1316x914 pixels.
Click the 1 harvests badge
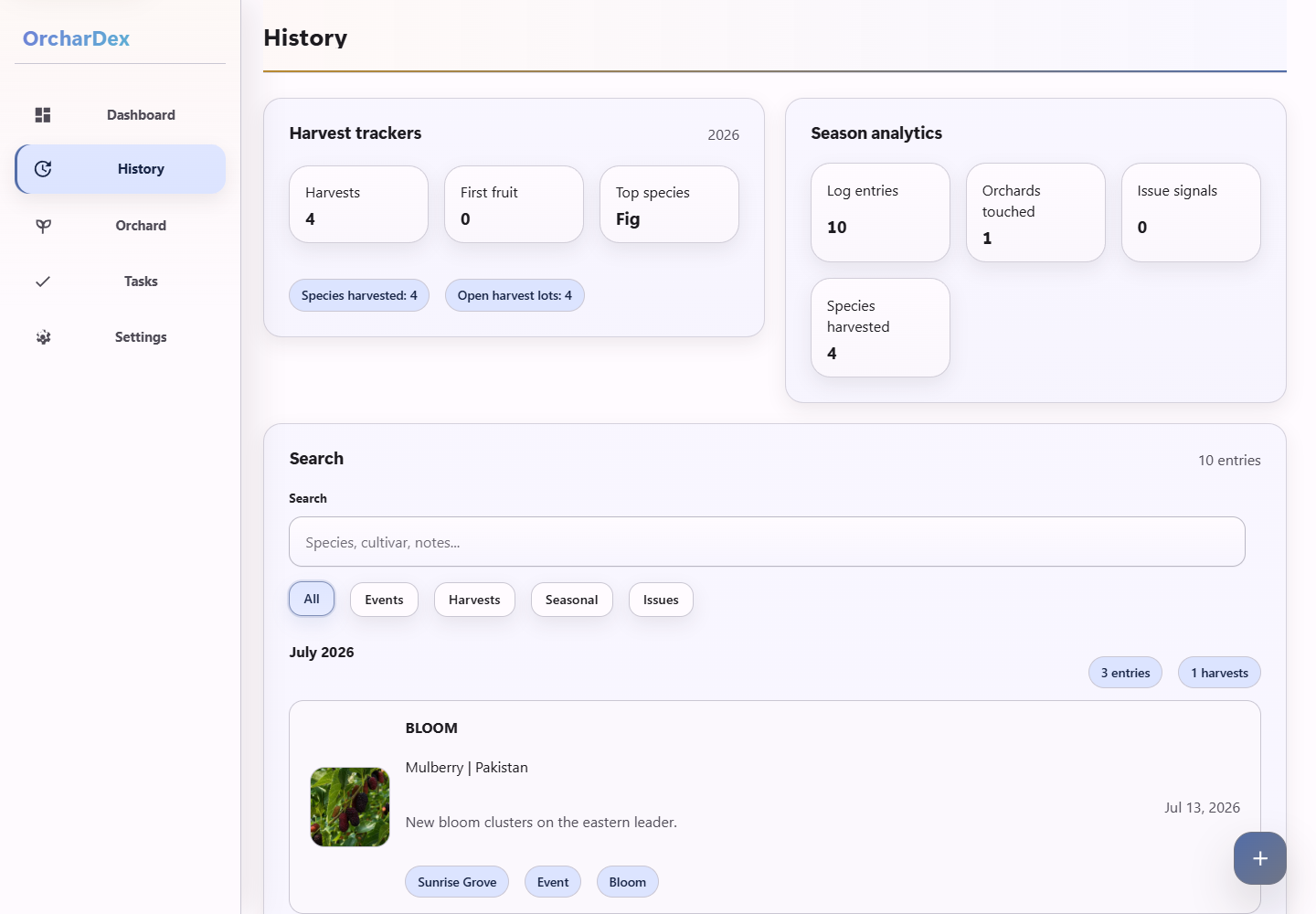tap(1219, 673)
